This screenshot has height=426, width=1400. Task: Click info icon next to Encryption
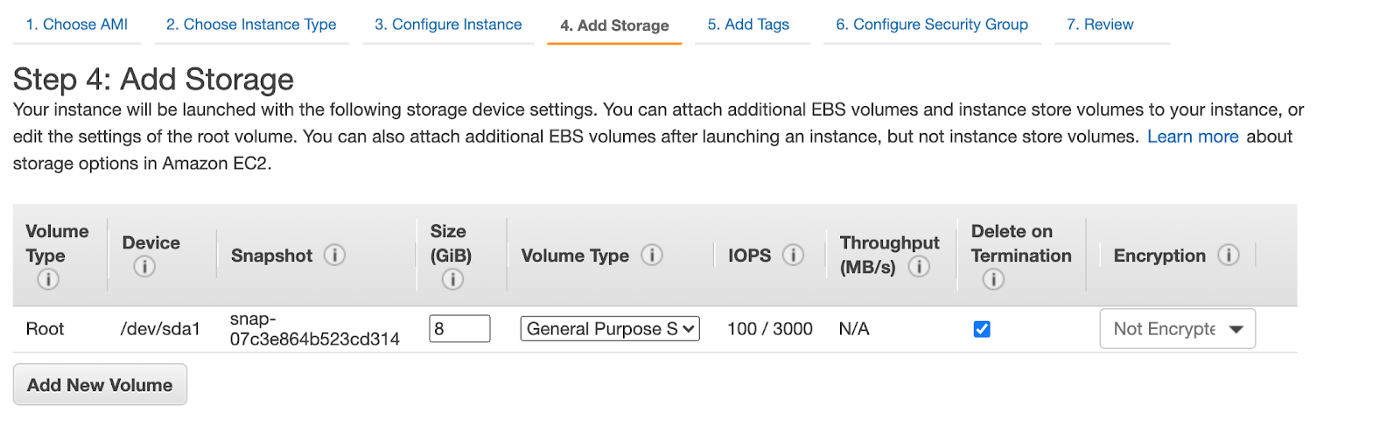coord(1228,255)
